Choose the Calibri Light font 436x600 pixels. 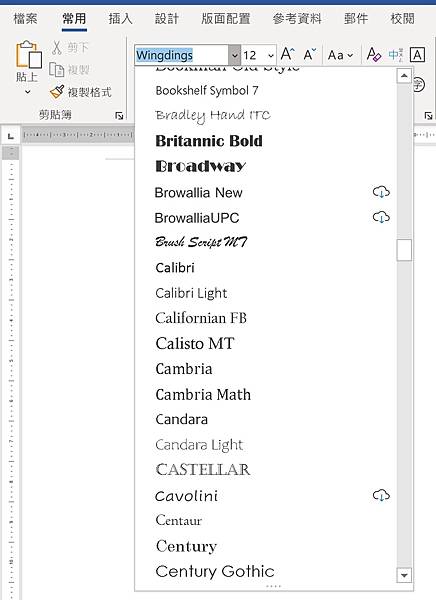266,293
